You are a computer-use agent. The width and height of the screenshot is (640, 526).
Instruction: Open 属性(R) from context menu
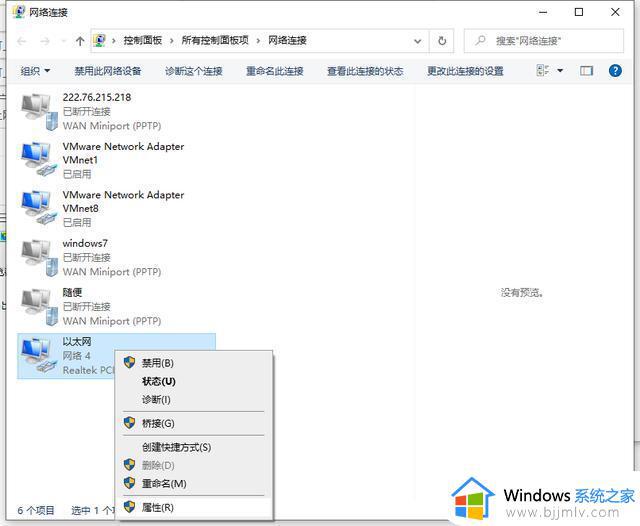click(x=194, y=507)
